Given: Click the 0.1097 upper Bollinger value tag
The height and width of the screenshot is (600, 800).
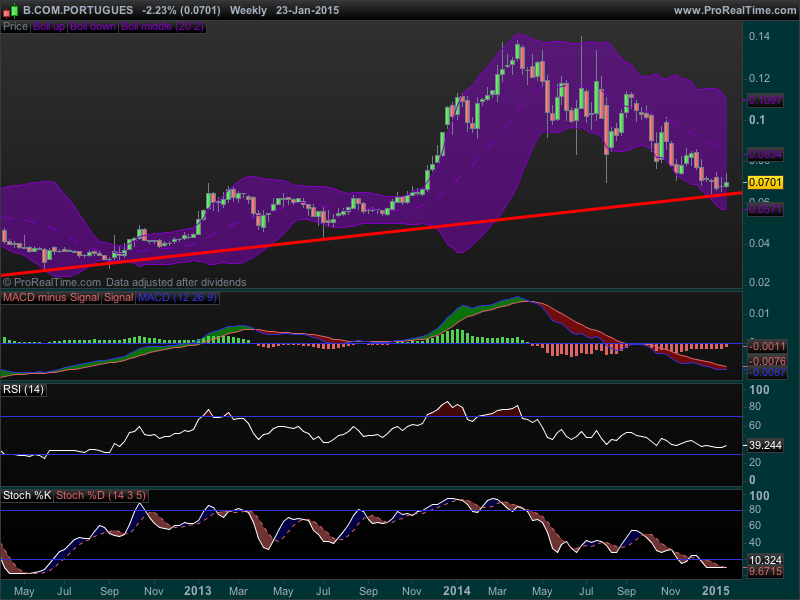Looking at the screenshot, I should coord(765,101).
